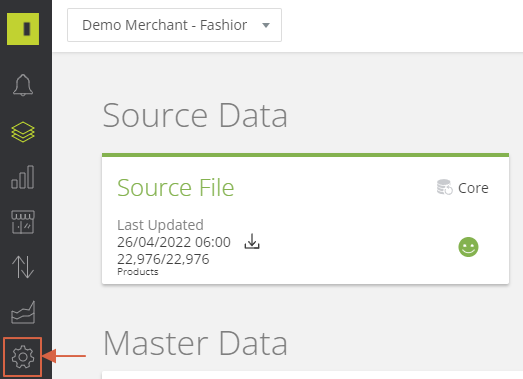523x379 pixels.
Task: Download the source file via download icon
Action: coord(252,241)
